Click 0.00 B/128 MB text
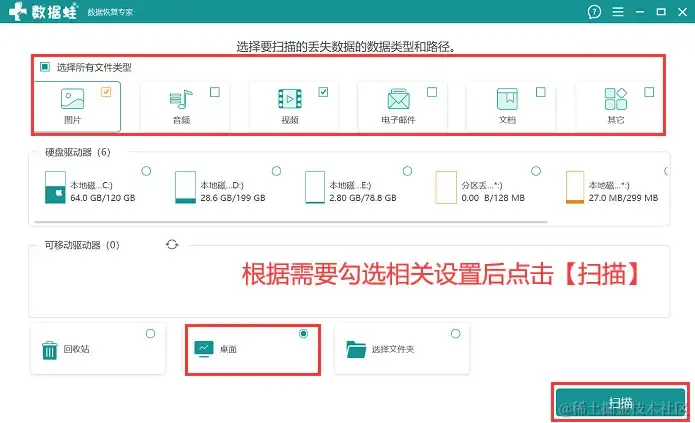 pyautogui.click(x=493, y=198)
